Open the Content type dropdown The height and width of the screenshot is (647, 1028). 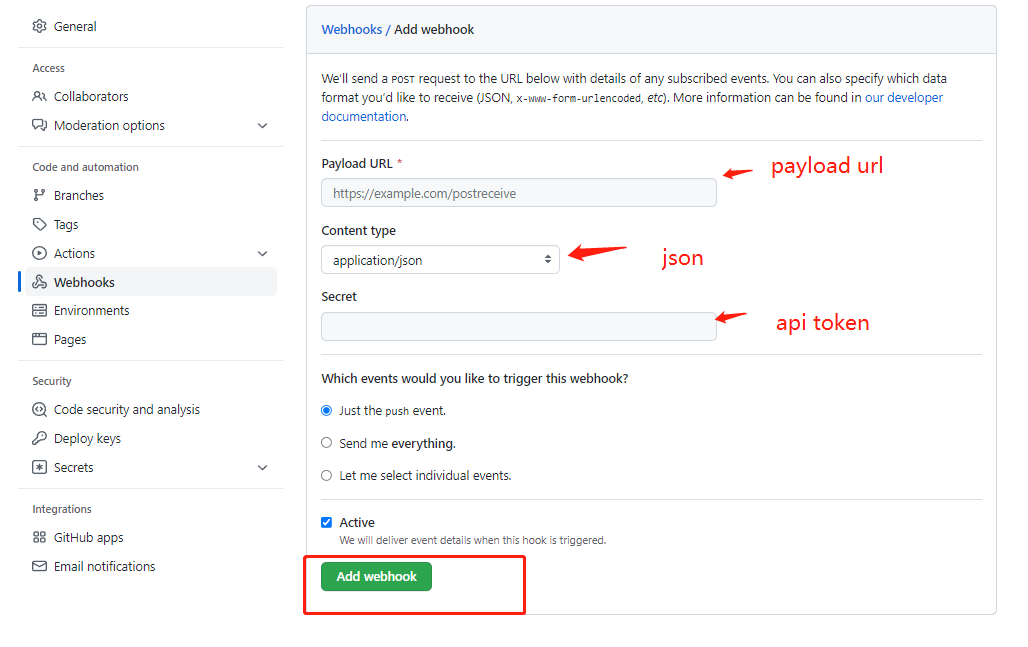[440, 260]
